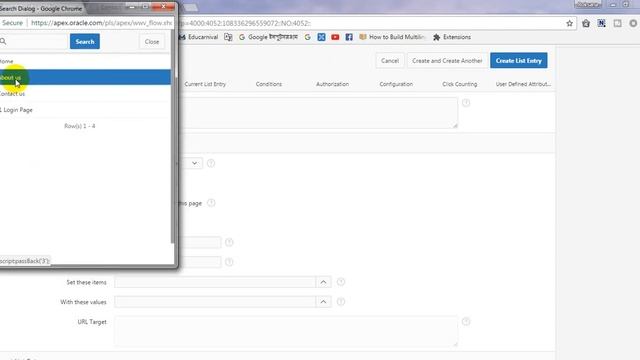640x360 pixels.
Task: Switch to Current List Entry tab
Action: tap(205, 84)
